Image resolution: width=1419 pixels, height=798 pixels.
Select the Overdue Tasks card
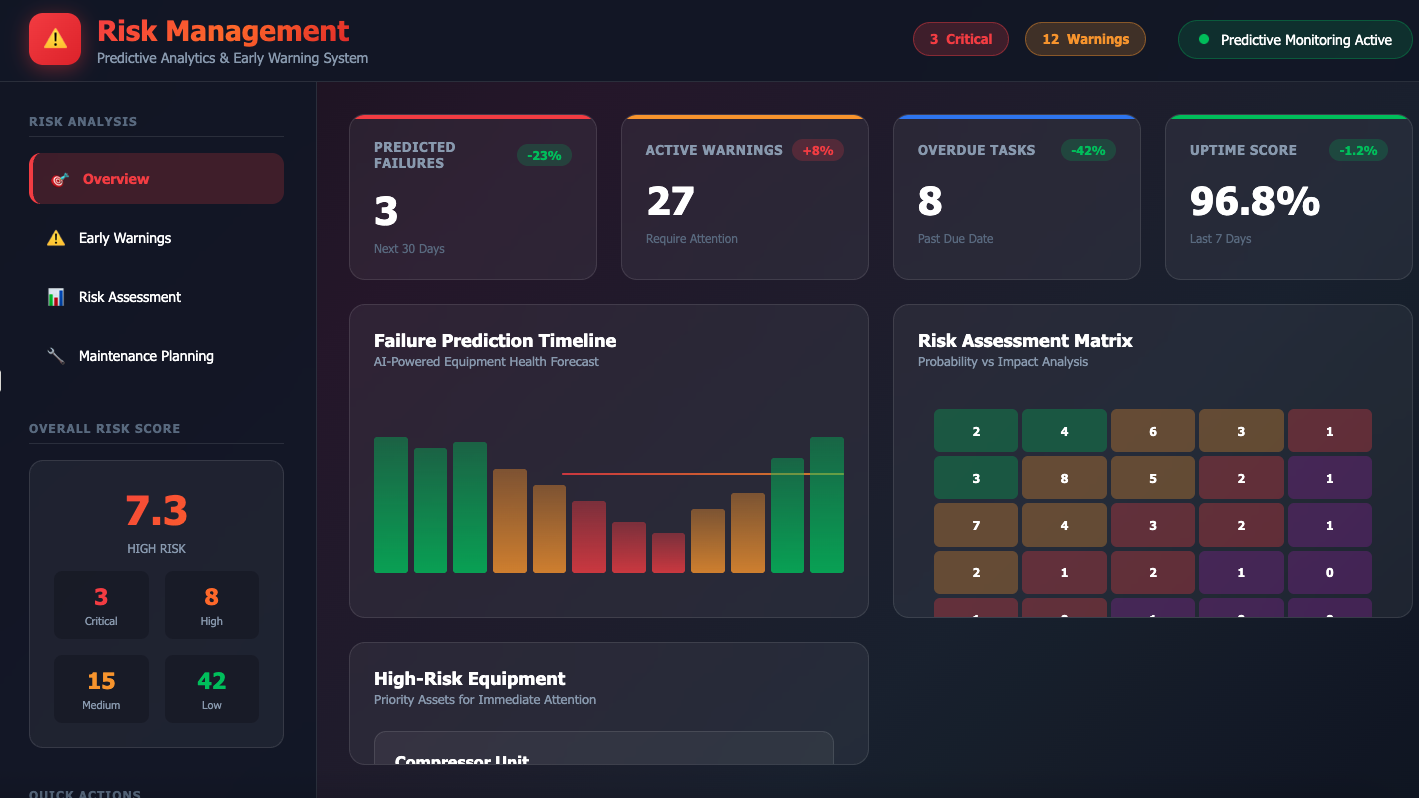click(1016, 198)
